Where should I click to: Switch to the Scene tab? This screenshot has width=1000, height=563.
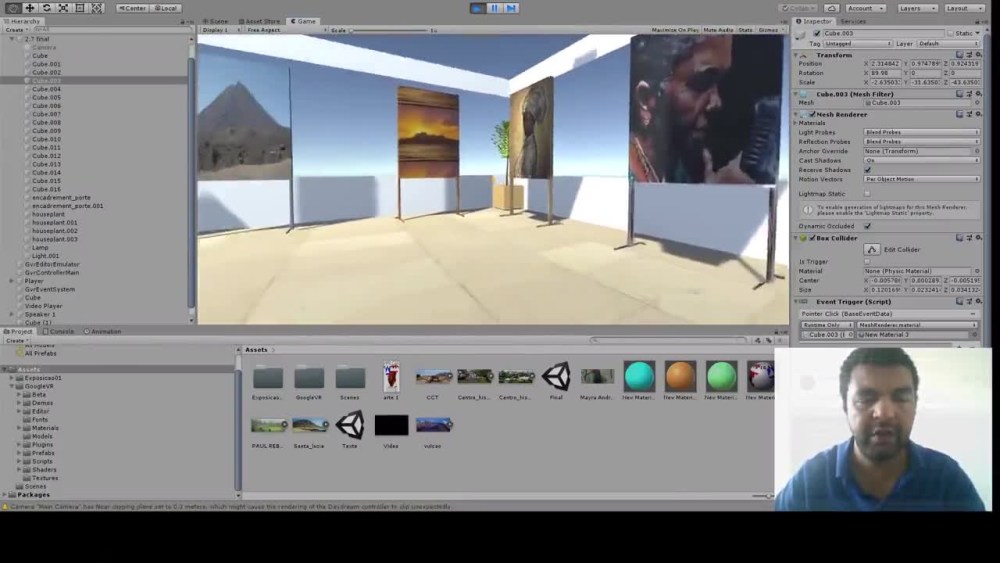(216, 21)
